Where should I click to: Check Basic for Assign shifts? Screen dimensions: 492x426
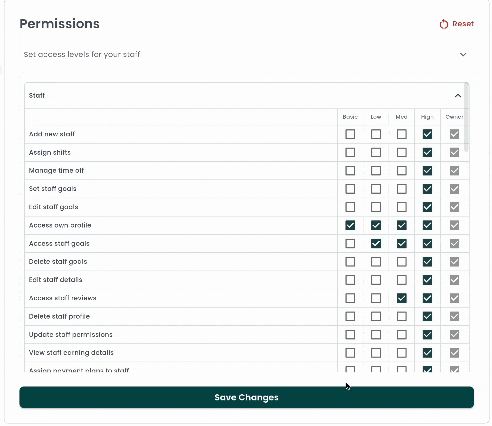[x=350, y=153]
